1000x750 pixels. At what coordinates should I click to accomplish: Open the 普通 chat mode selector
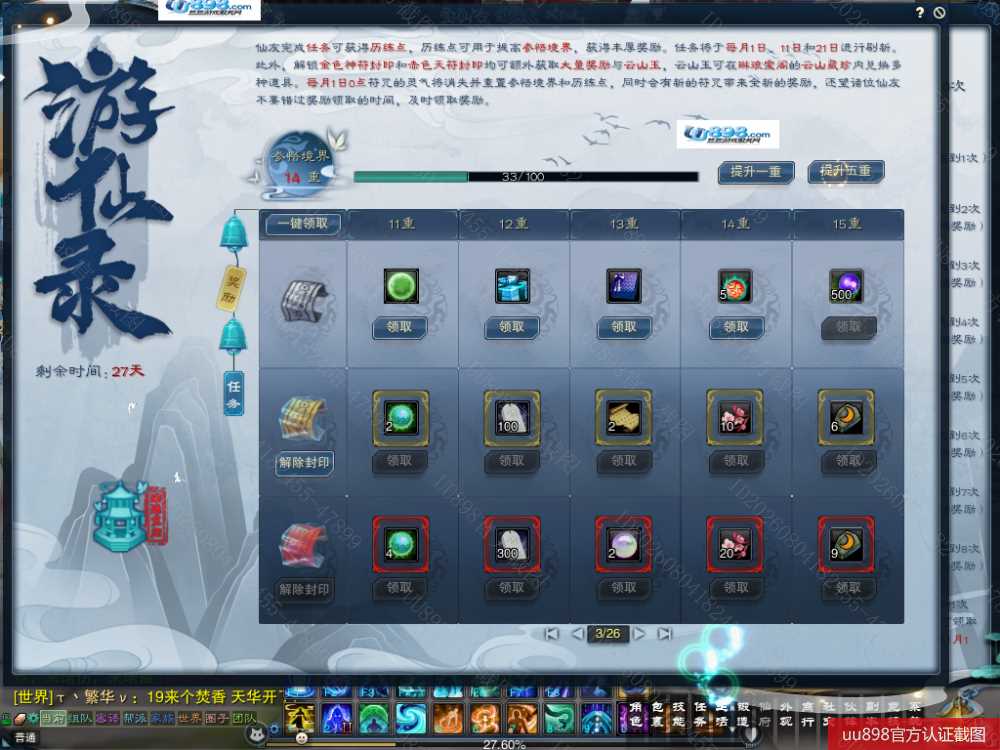click(26, 738)
